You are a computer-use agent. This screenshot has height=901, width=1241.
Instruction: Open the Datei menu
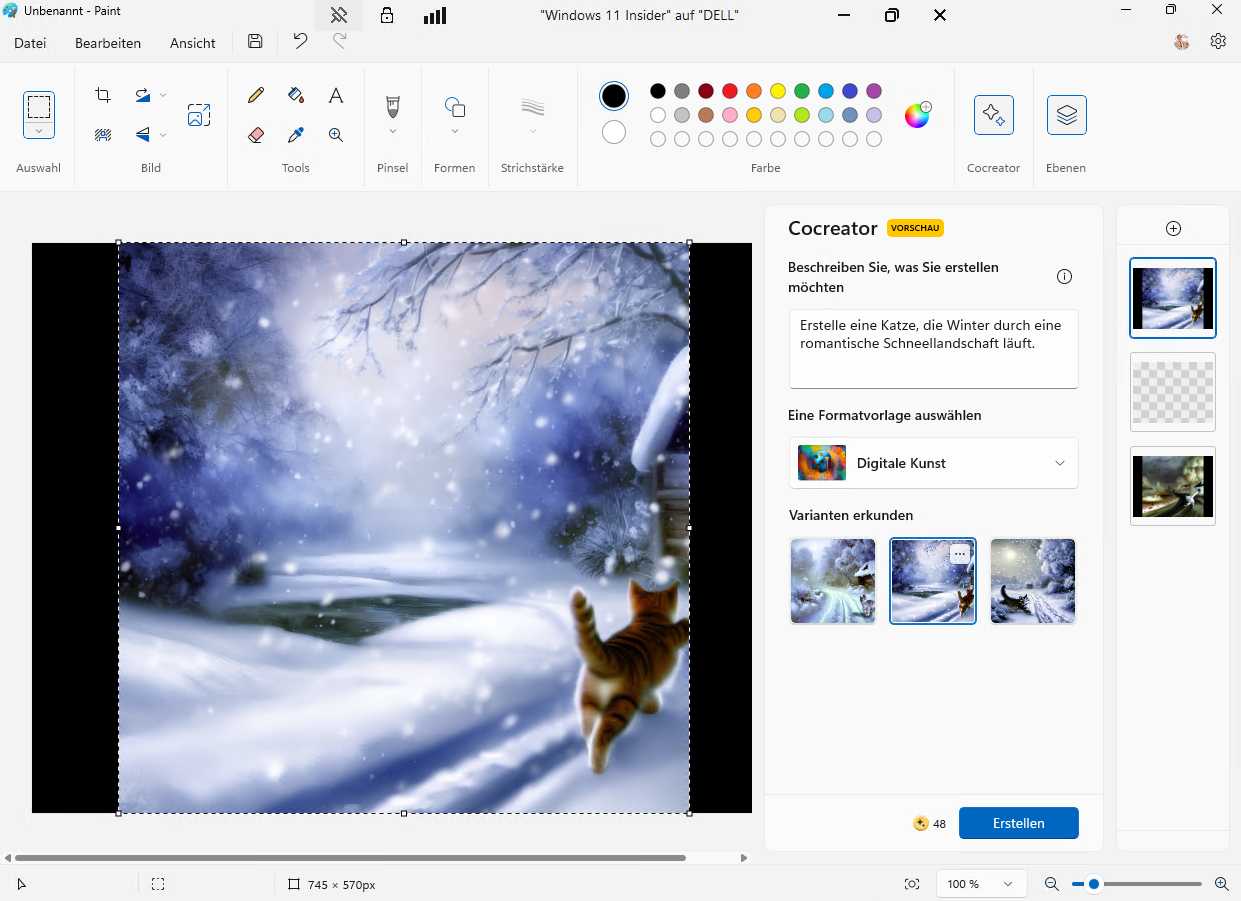[x=29, y=43]
